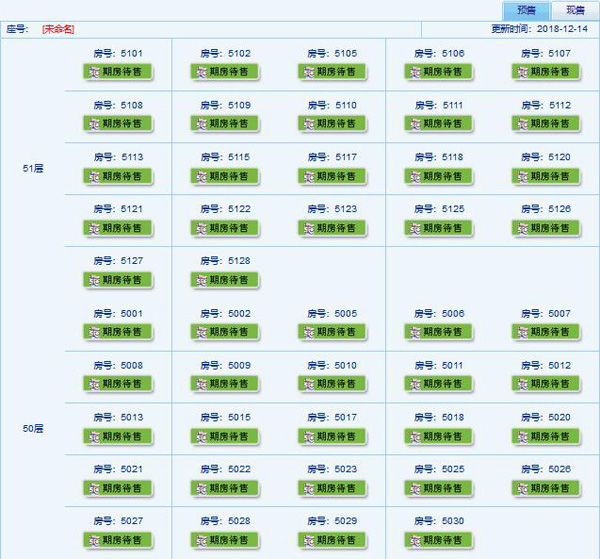Open the 期房待售 button for room 5029

click(x=332, y=540)
